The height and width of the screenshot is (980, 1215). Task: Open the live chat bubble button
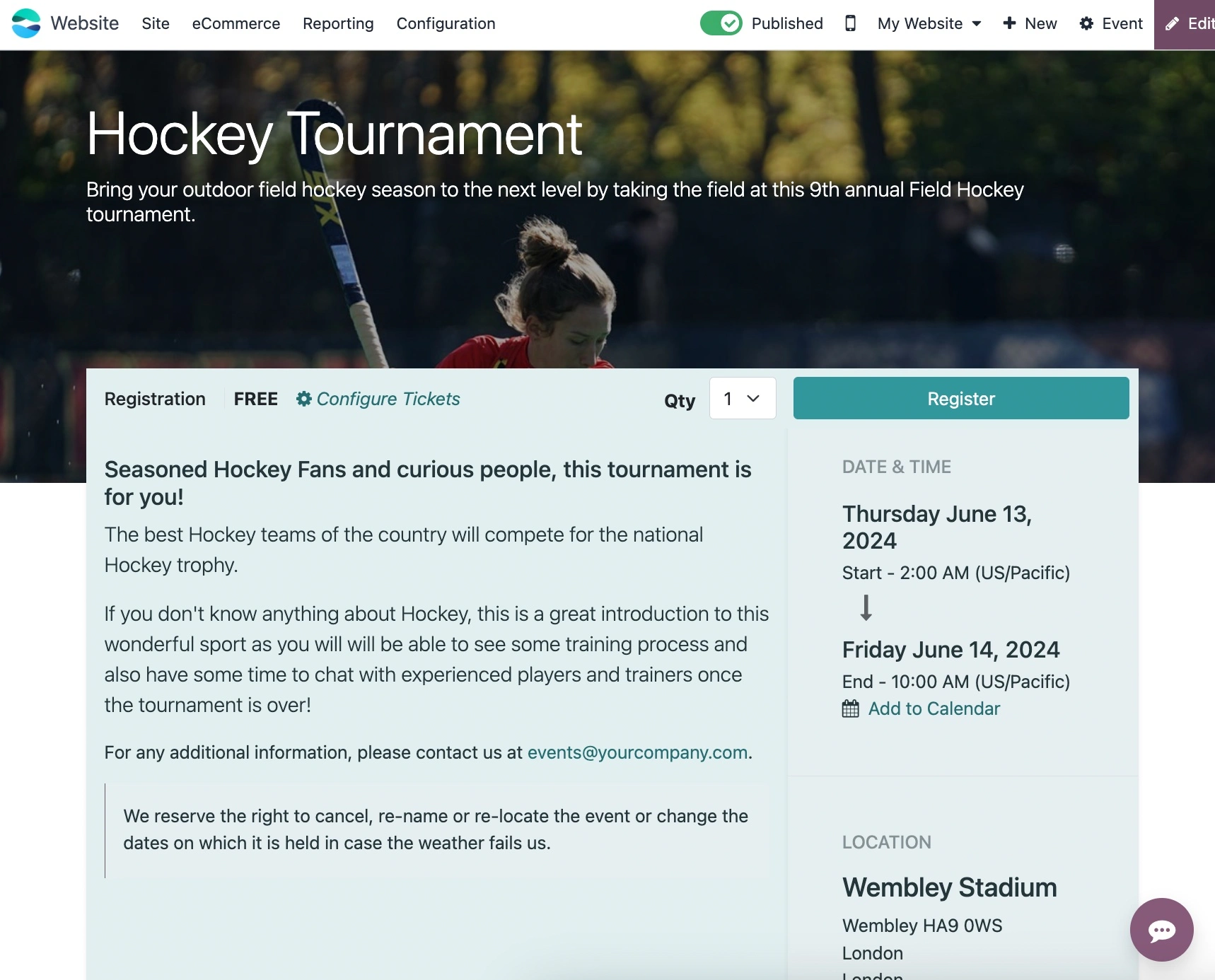[1161, 930]
